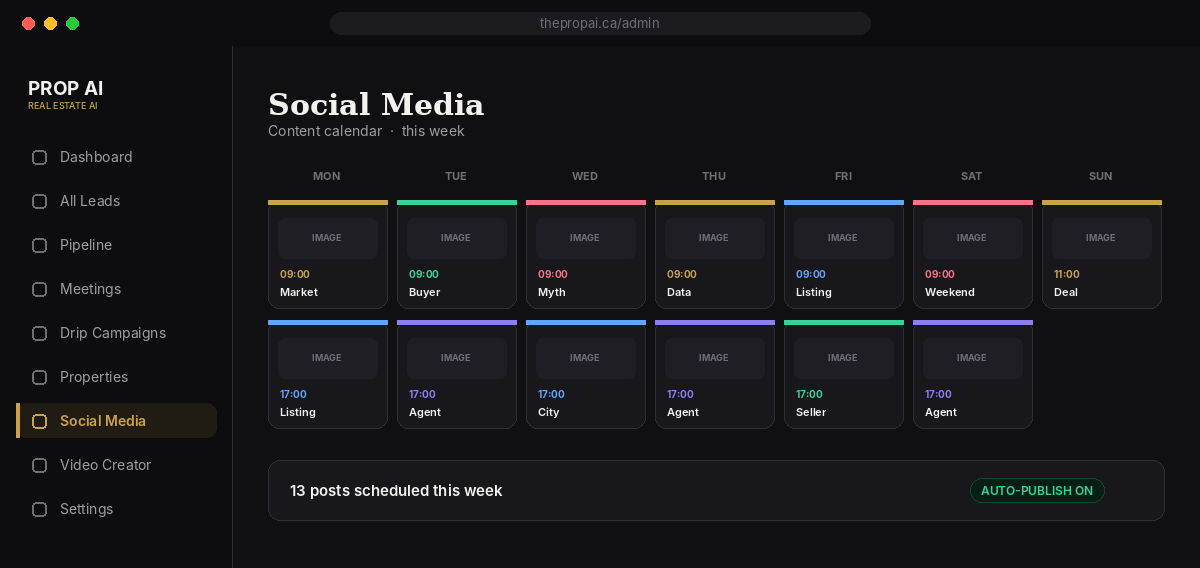Viewport: 1200px width, 568px height.
Task: Select the Social Media label
Action: pos(103,421)
